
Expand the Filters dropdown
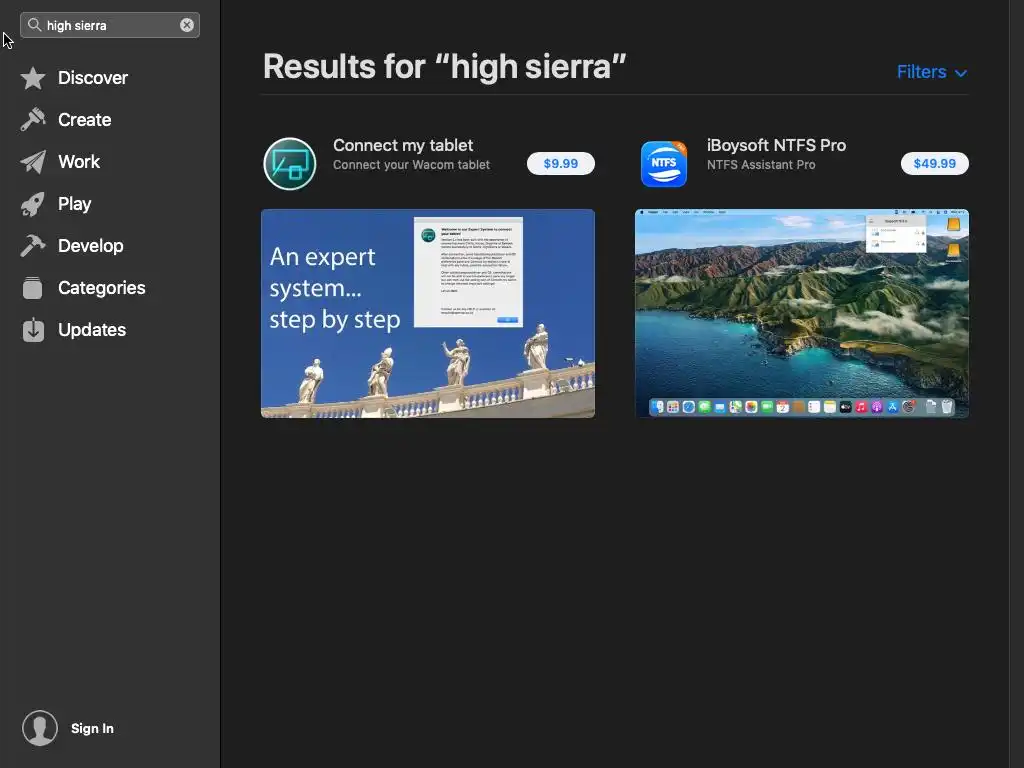tap(932, 72)
